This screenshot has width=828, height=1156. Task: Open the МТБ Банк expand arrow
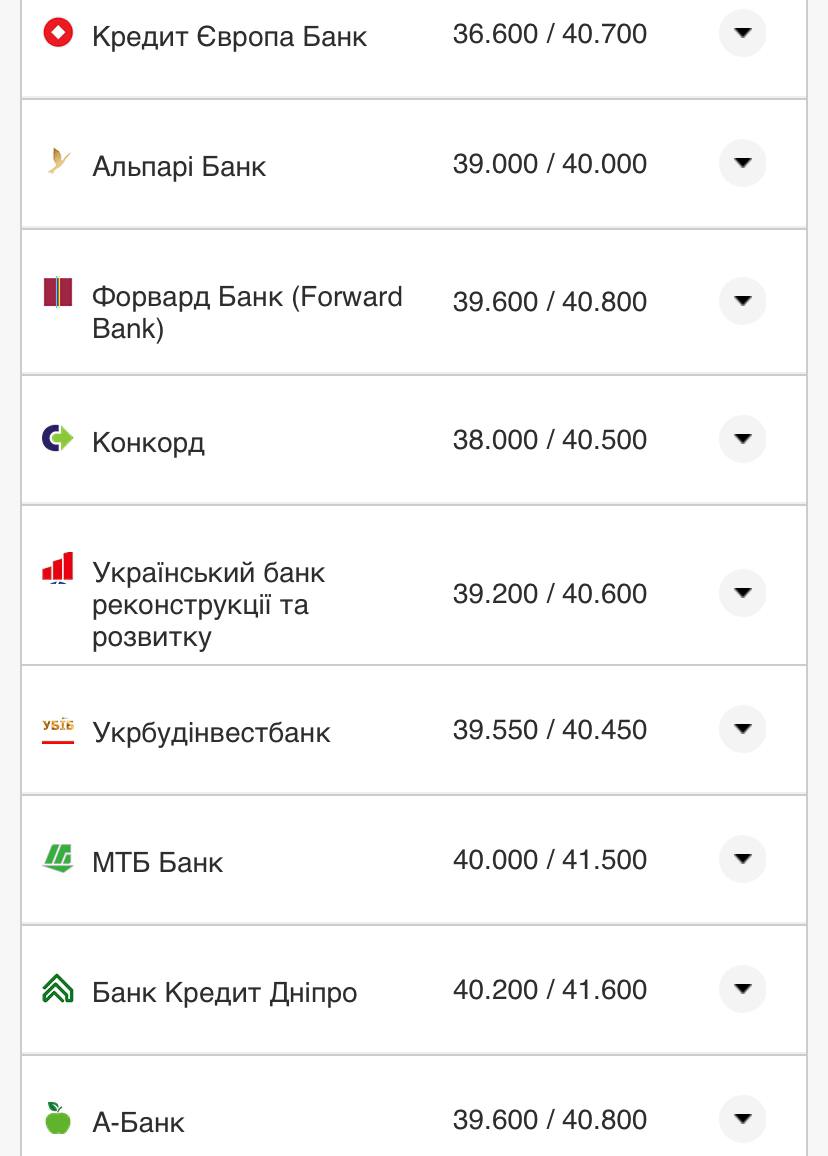coord(742,859)
